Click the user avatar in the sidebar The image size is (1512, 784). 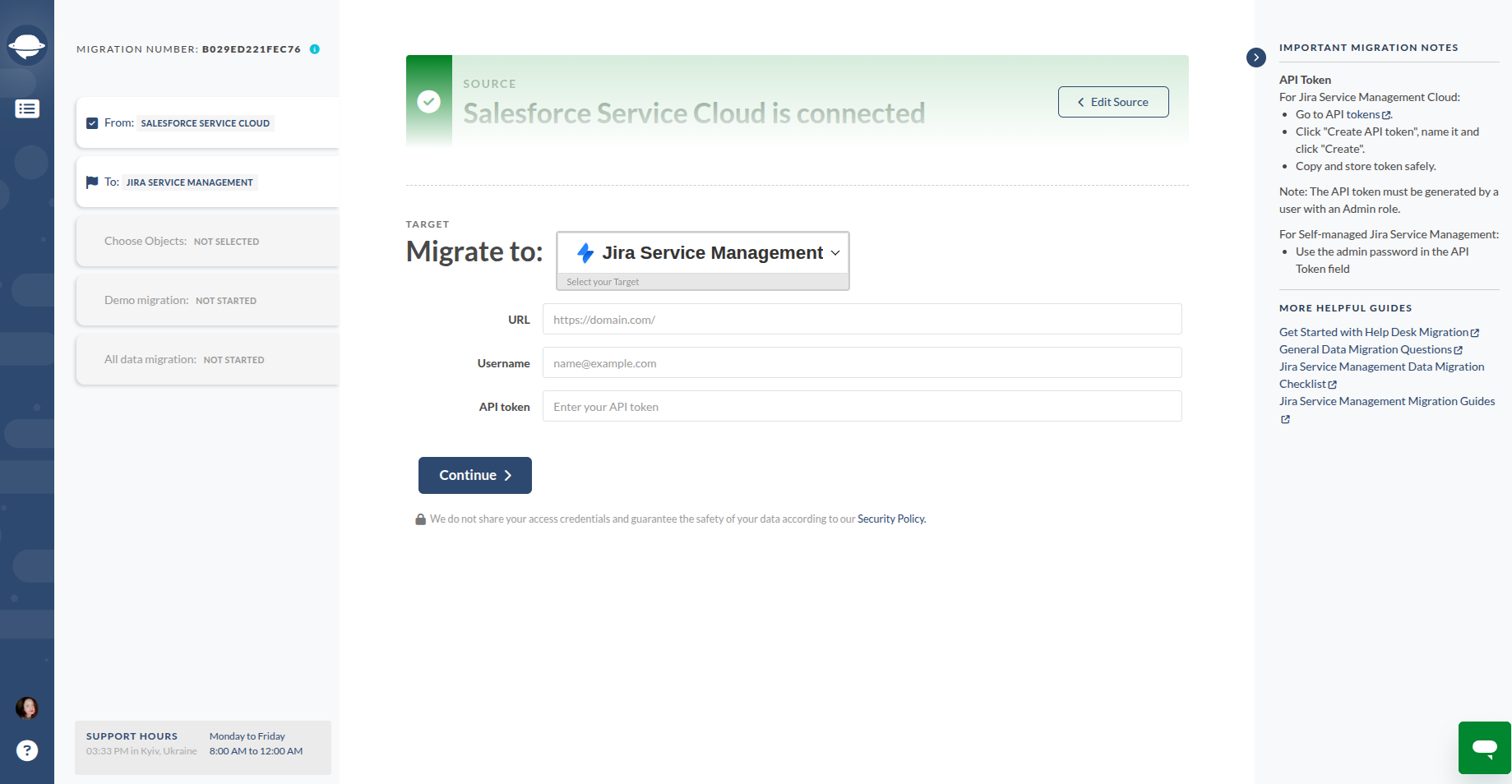pos(27,707)
